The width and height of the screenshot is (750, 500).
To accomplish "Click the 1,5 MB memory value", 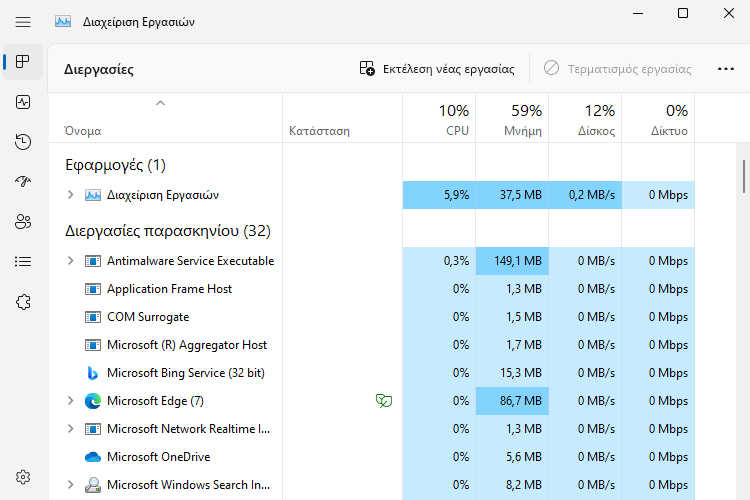I will (x=524, y=317).
